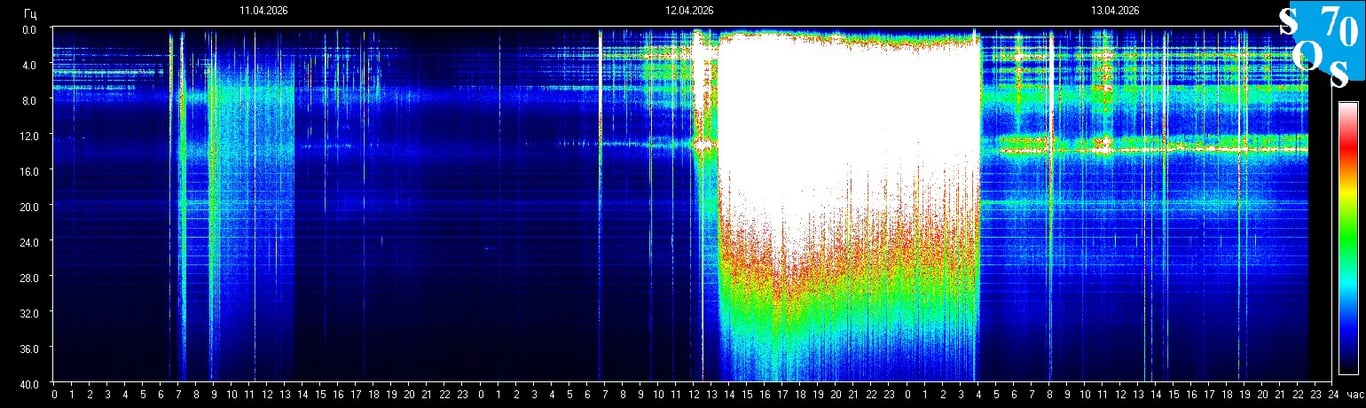Image resolution: width=1366 pixels, height=408 pixels.
Task: Click the 32.0 frequency axis label
Action: tap(30, 313)
